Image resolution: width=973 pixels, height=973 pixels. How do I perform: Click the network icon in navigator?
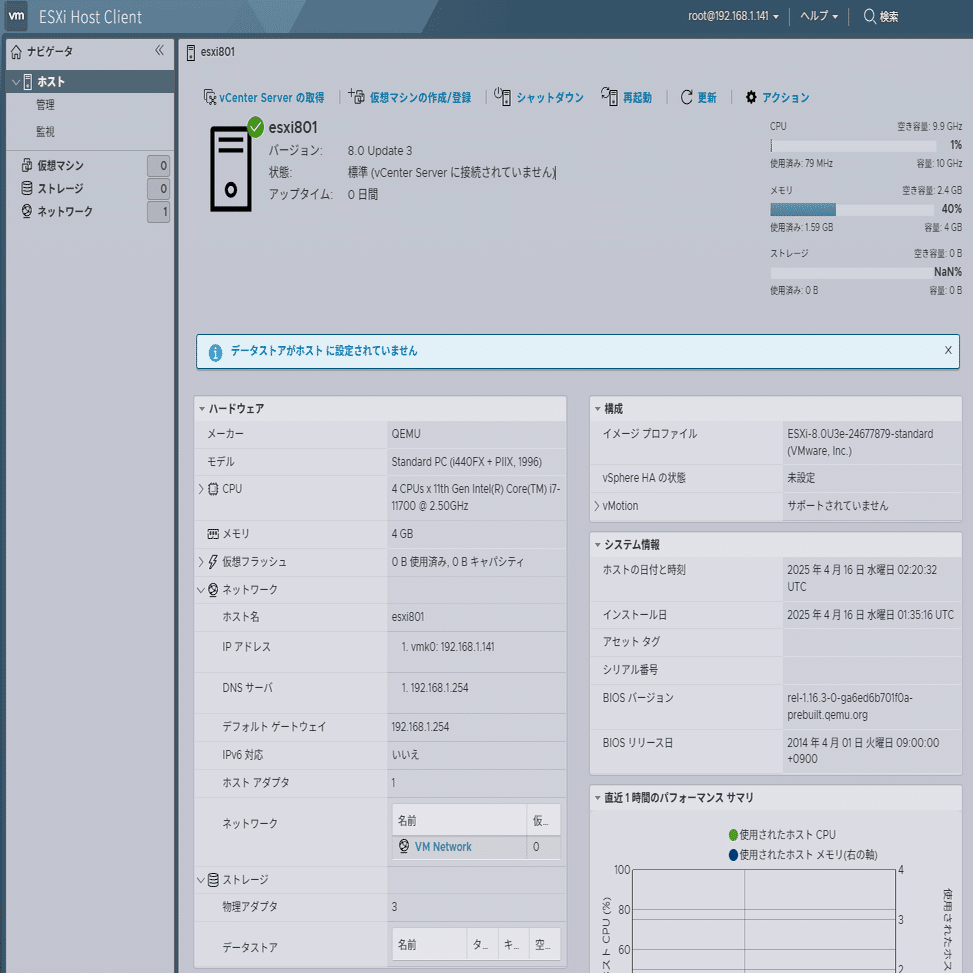pyautogui.click(x=27, y=211)
